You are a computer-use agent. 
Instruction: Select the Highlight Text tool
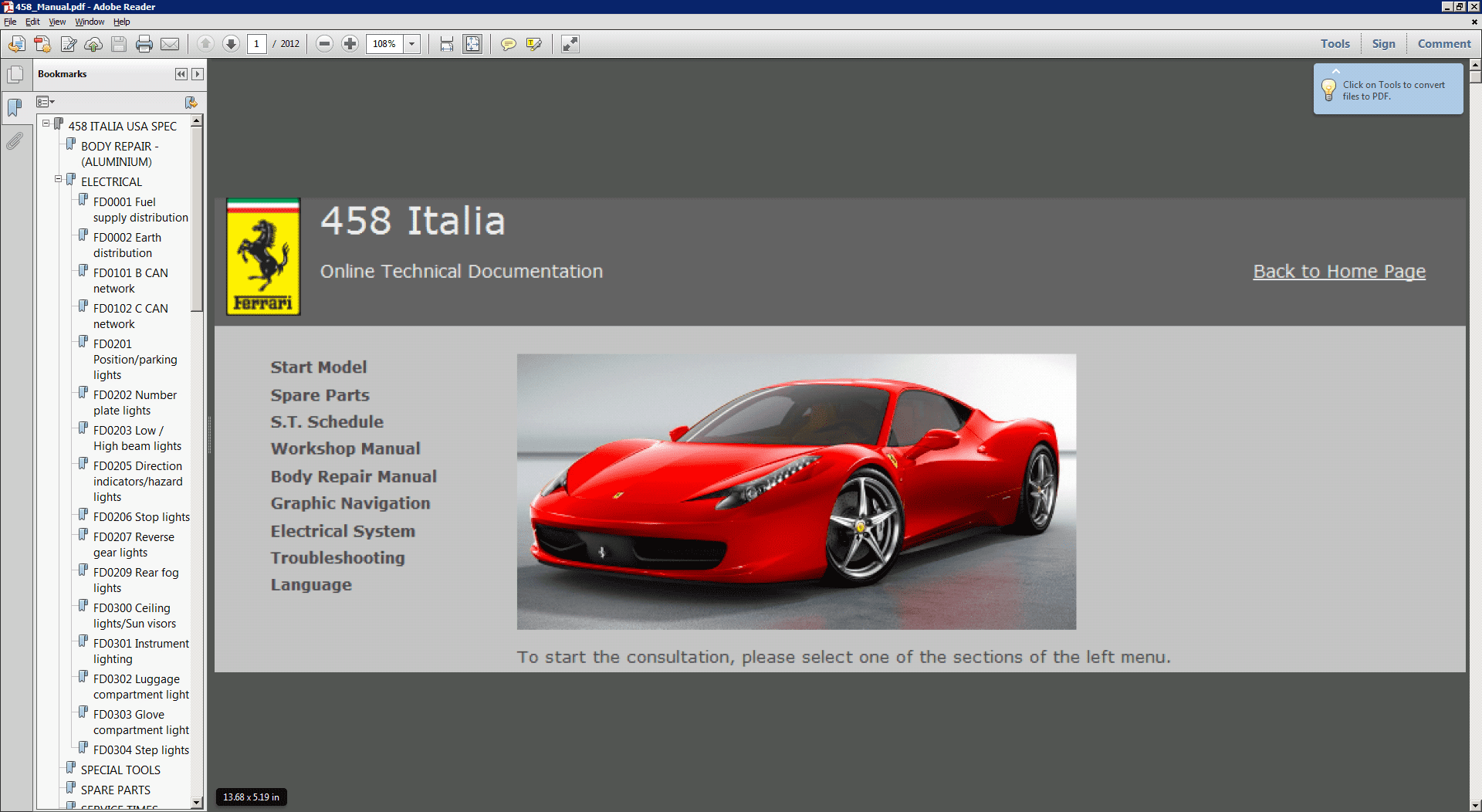(534, 44)
